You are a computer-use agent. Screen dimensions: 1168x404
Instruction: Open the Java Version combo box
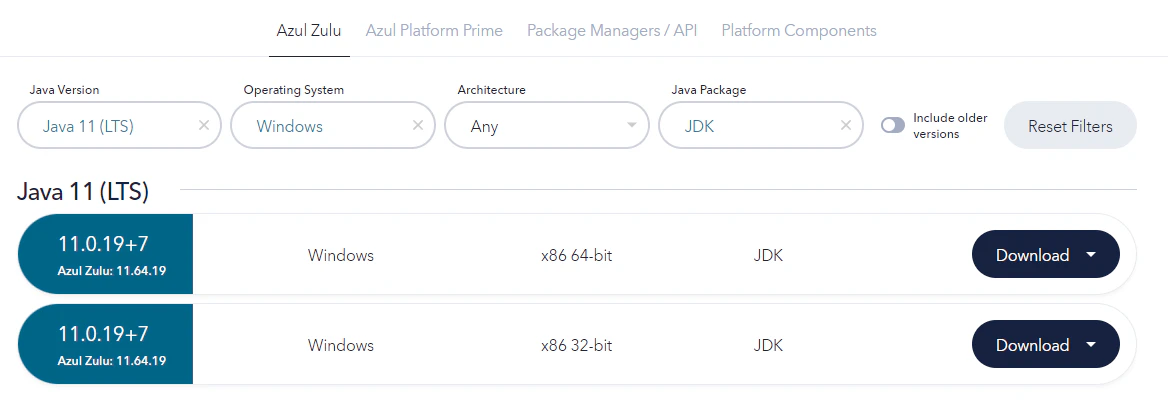tap(119, 125)
